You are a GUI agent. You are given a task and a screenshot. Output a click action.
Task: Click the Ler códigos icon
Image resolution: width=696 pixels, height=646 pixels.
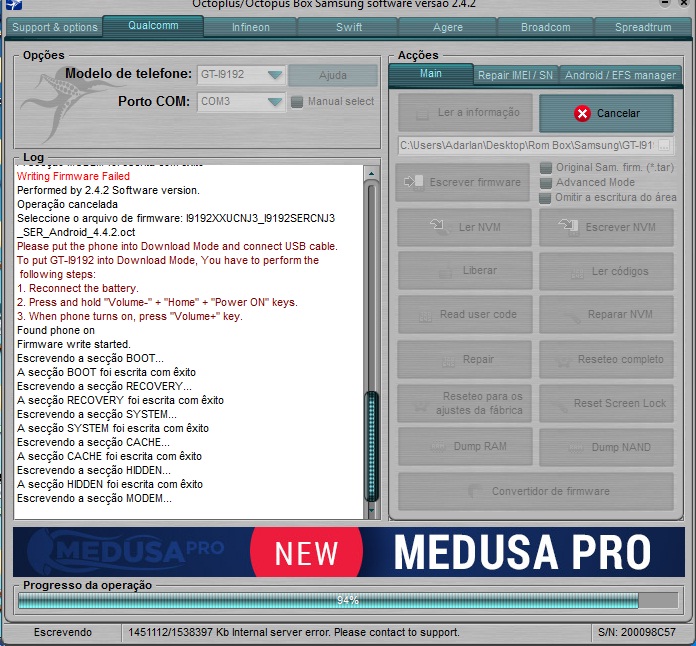577,273
